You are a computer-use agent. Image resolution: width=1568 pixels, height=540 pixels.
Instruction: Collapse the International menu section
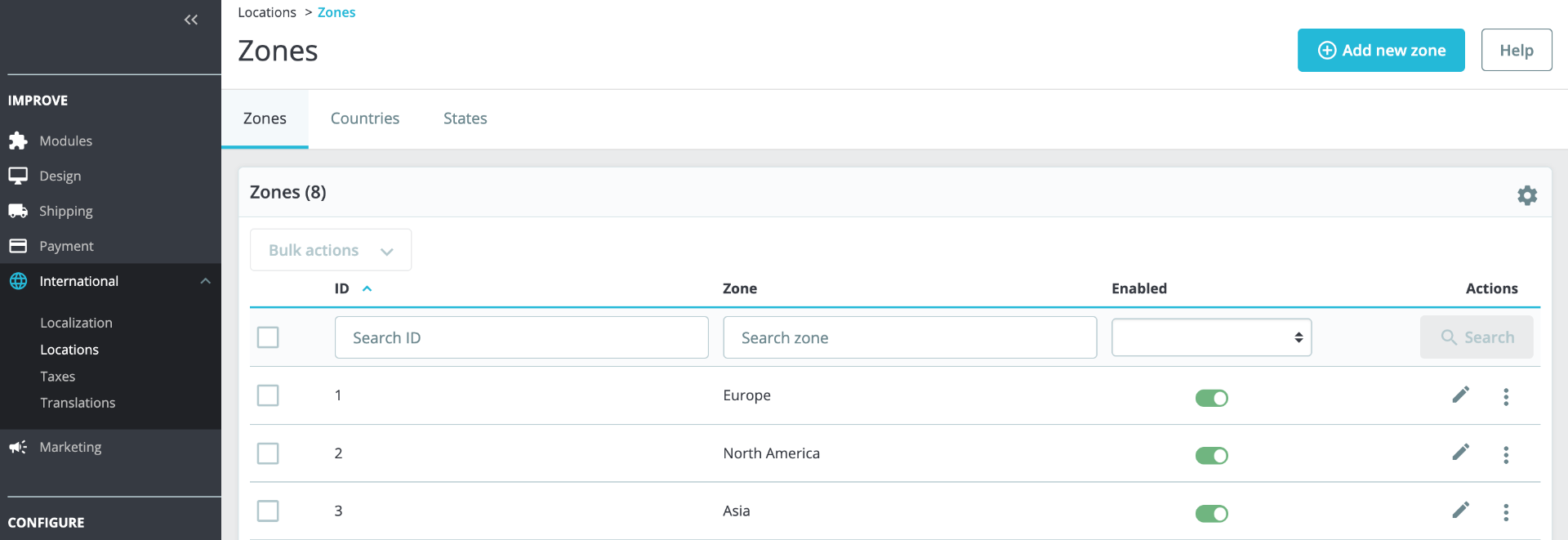(205, 281)
